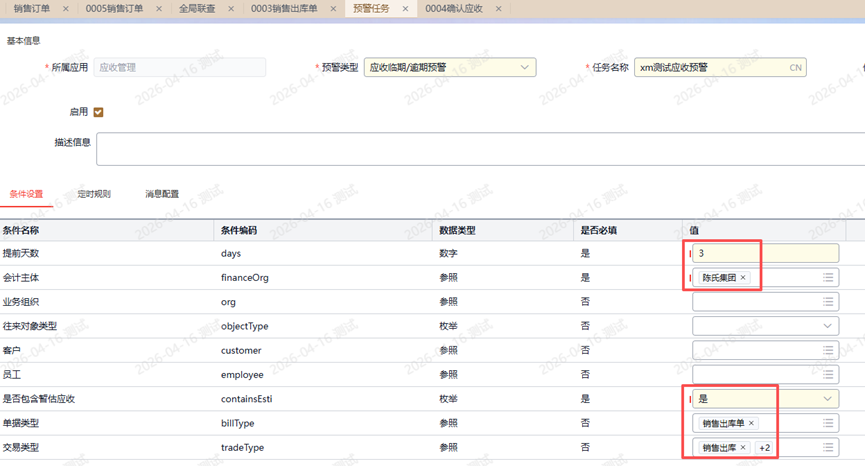
Task: Switch to the 消息配置 tab
Action: (x=162, y=194)
